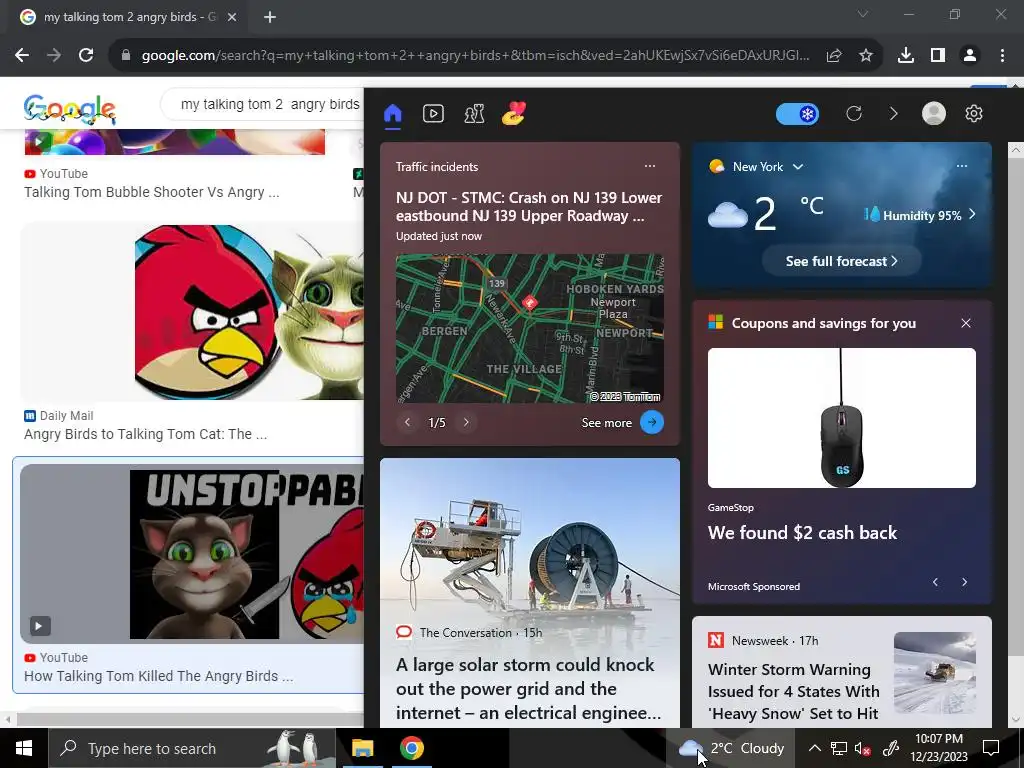Click the Google search box text
Image resolution: width=1024 pixels, height=768 pixels.
(x=270, y=104)
